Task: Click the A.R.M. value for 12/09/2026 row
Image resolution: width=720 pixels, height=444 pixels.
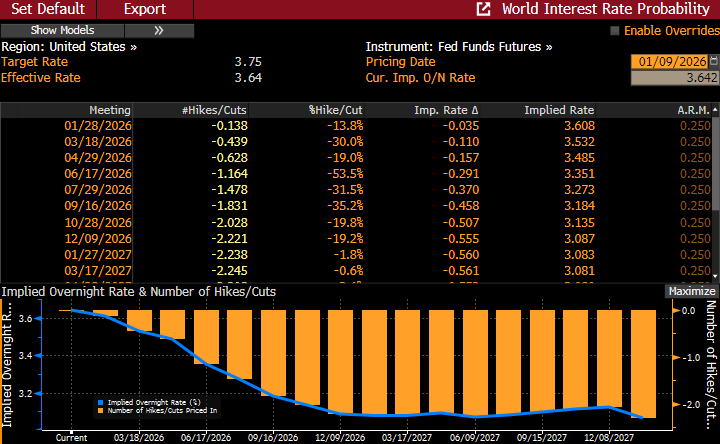Action: (696, 237)
